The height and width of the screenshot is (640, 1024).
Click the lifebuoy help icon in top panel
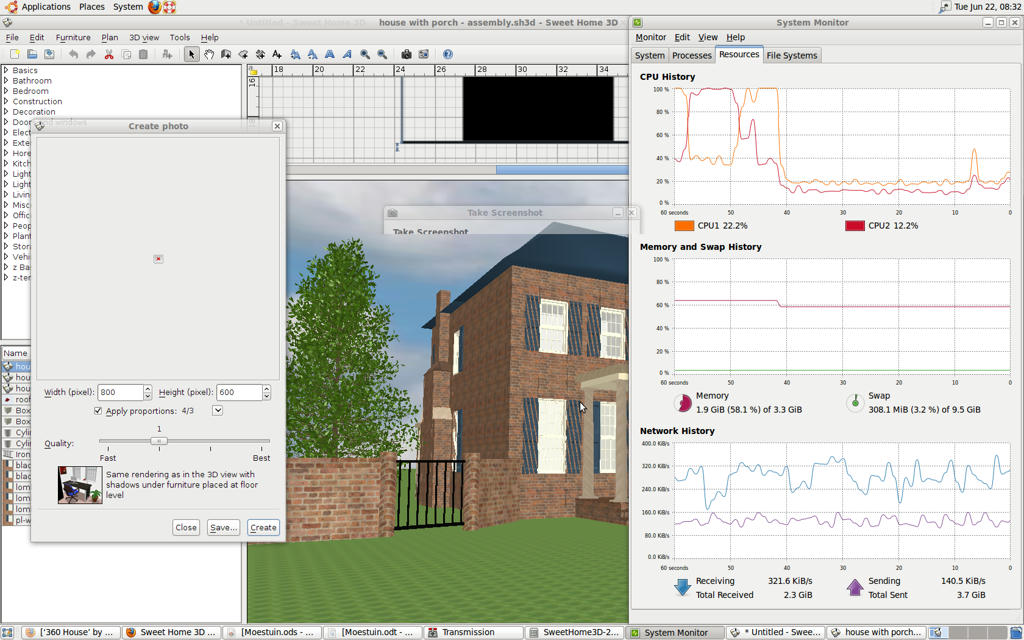click(170, 7)
